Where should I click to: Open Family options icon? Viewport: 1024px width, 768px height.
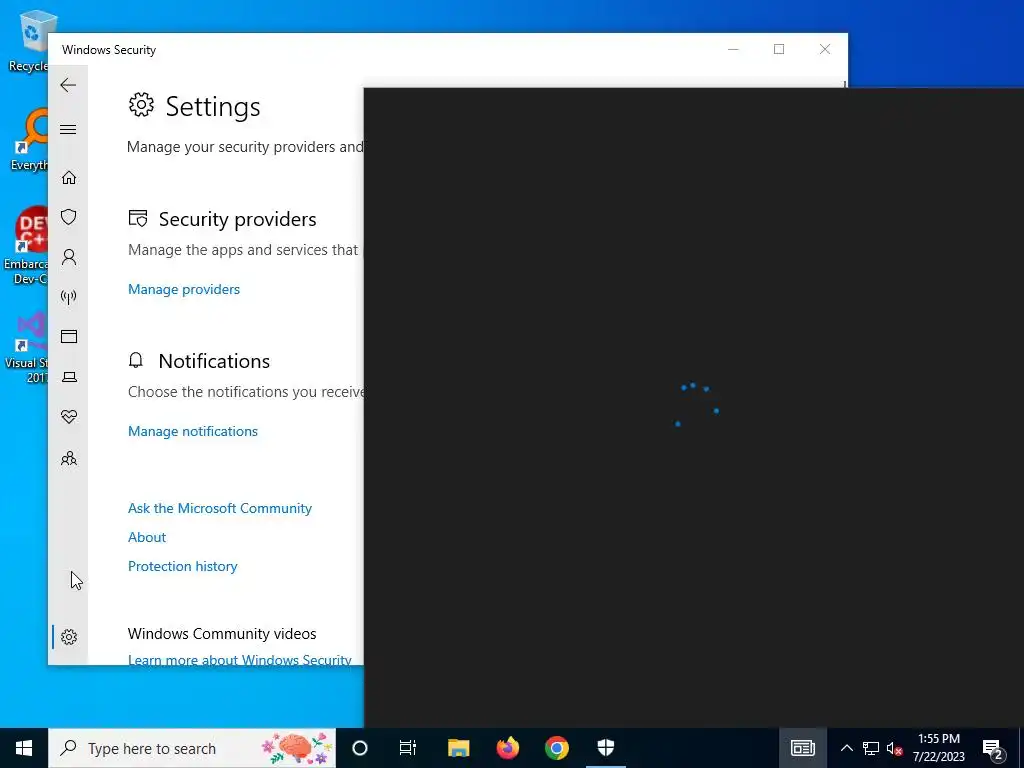[x=69, y=458]
